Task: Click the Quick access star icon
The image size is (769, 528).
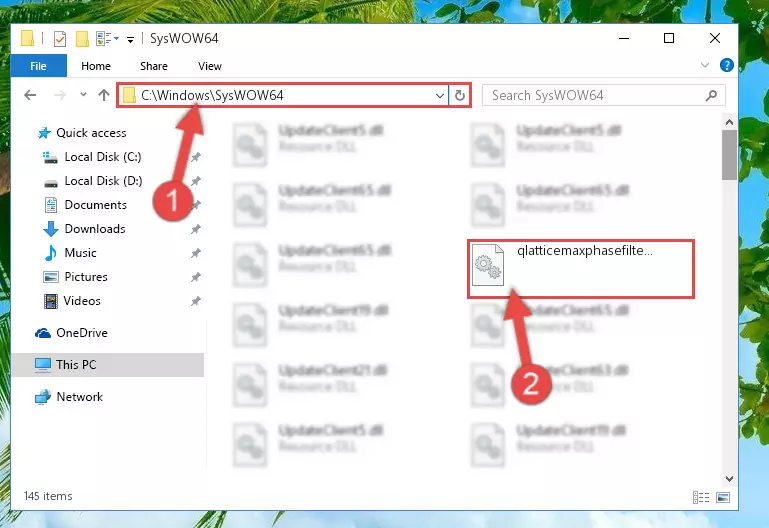Action: [x=44, y=133]
